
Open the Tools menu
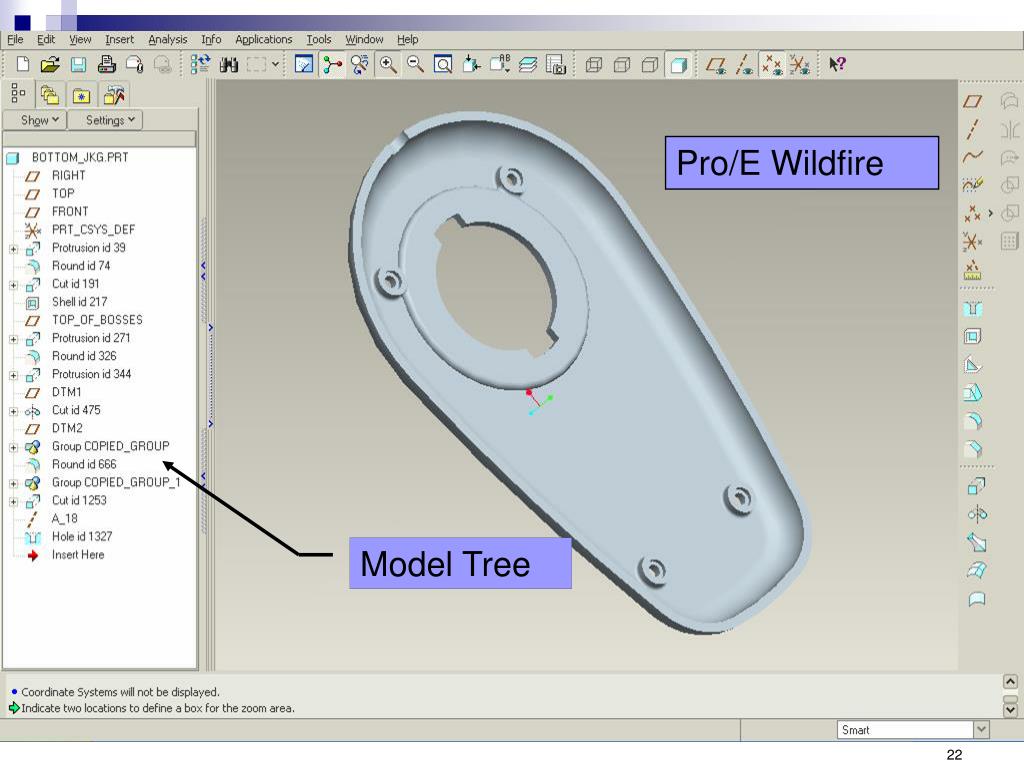[x=319, y=39]
